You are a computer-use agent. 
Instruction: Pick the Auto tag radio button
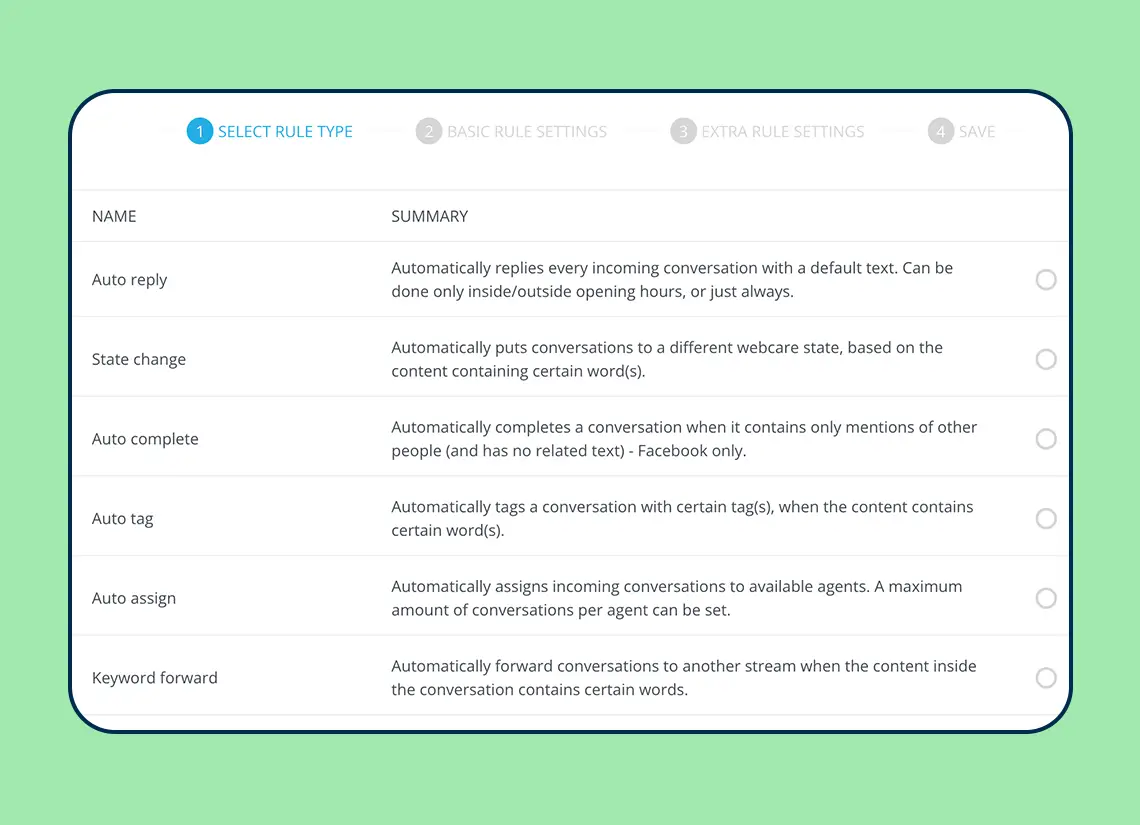[x=1046, y=518]
